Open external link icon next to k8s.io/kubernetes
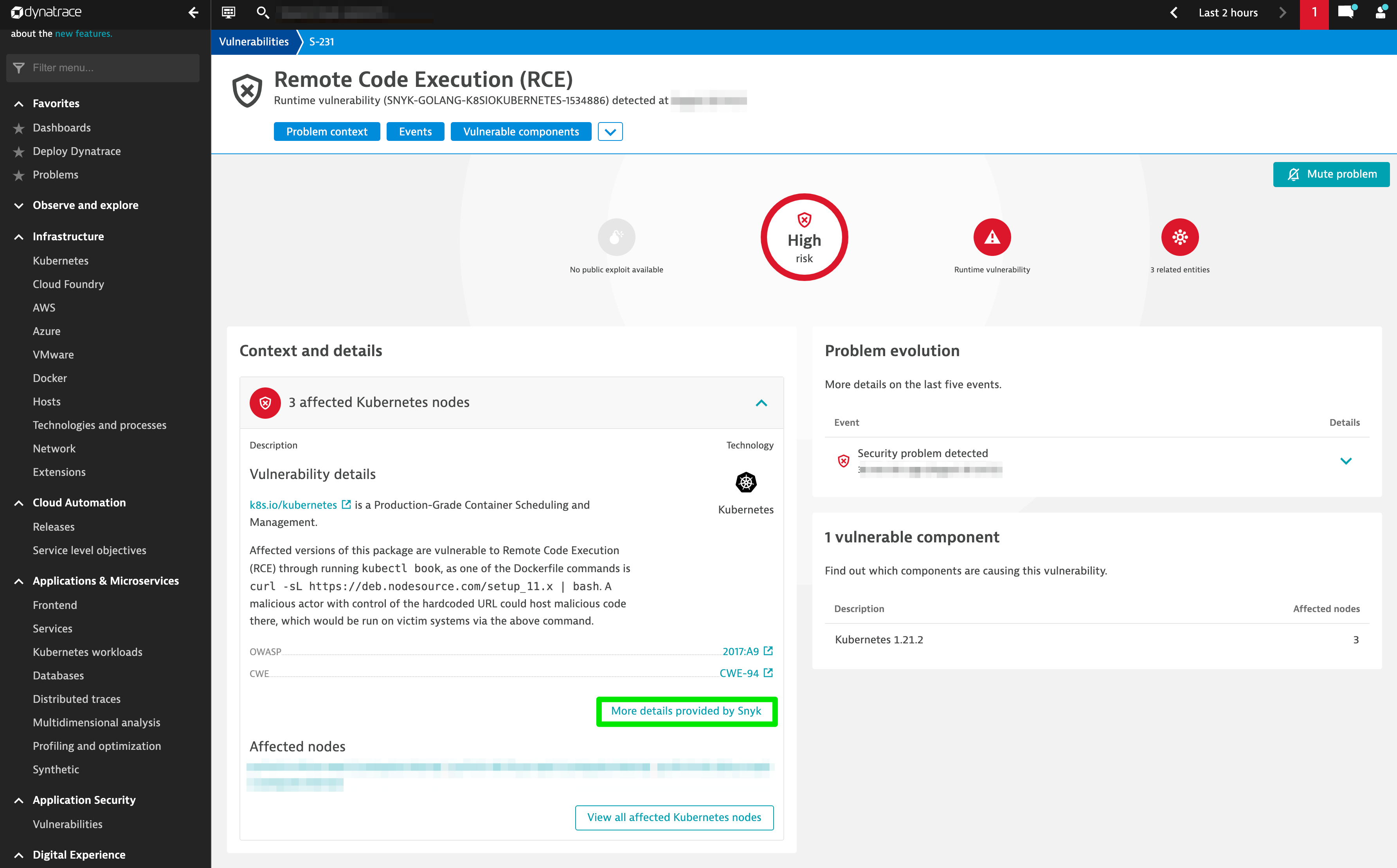Screen dimensions: 1397x868 coord(346,504)
